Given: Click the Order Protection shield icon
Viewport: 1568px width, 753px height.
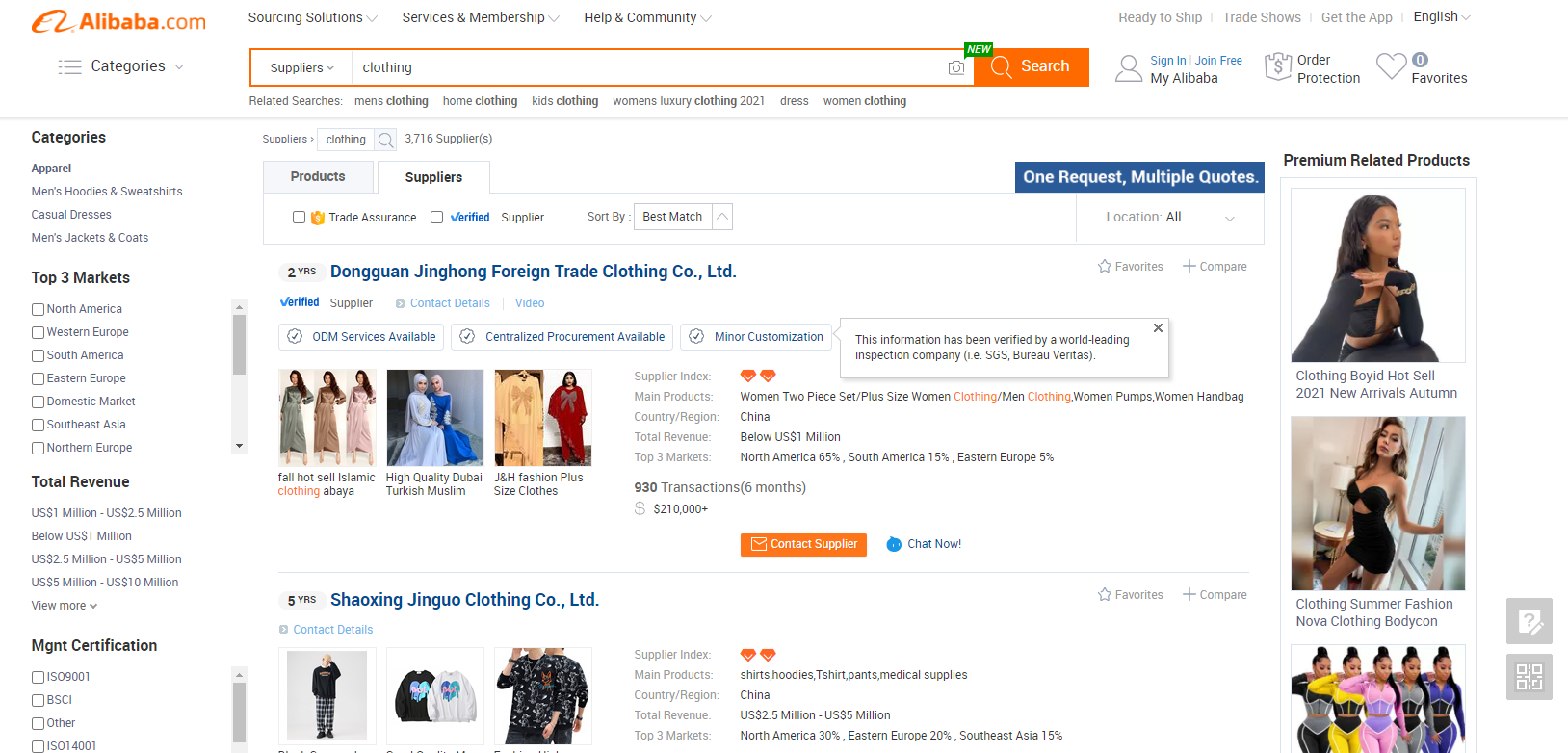Looking at the screenshot, I should (x=1277, y=66).
